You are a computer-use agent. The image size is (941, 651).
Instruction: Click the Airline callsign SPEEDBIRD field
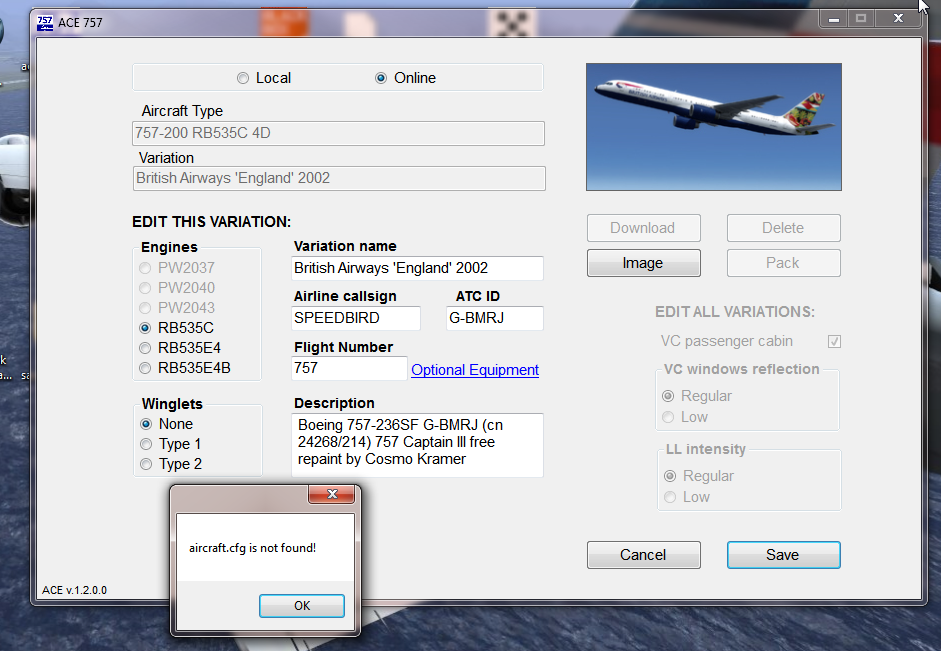coord(355,318)
